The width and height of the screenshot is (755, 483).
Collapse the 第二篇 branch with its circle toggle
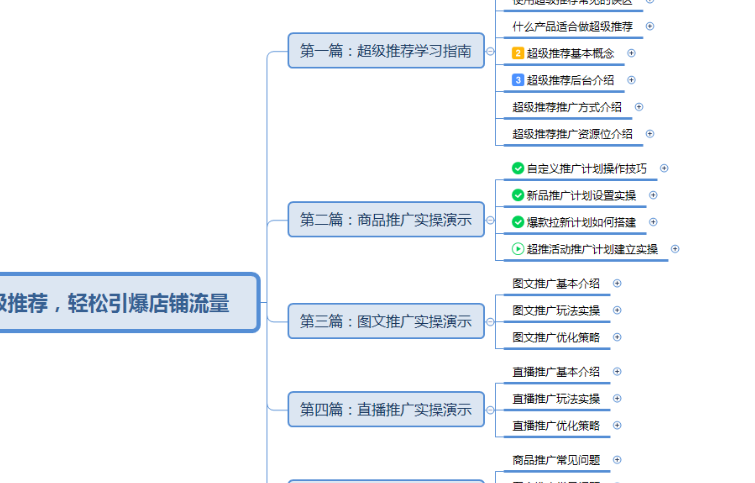pos(490,220)
